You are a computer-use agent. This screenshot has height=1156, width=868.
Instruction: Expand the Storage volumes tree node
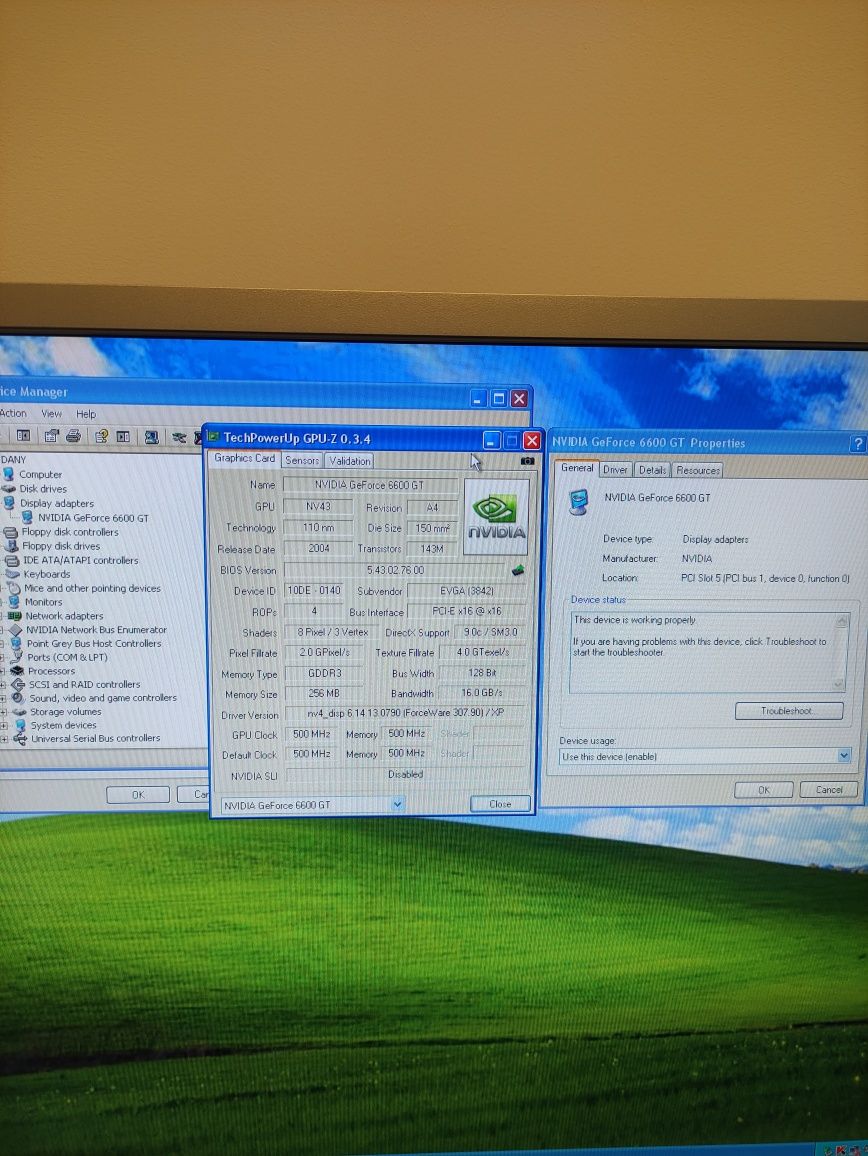tap(4, 712)
